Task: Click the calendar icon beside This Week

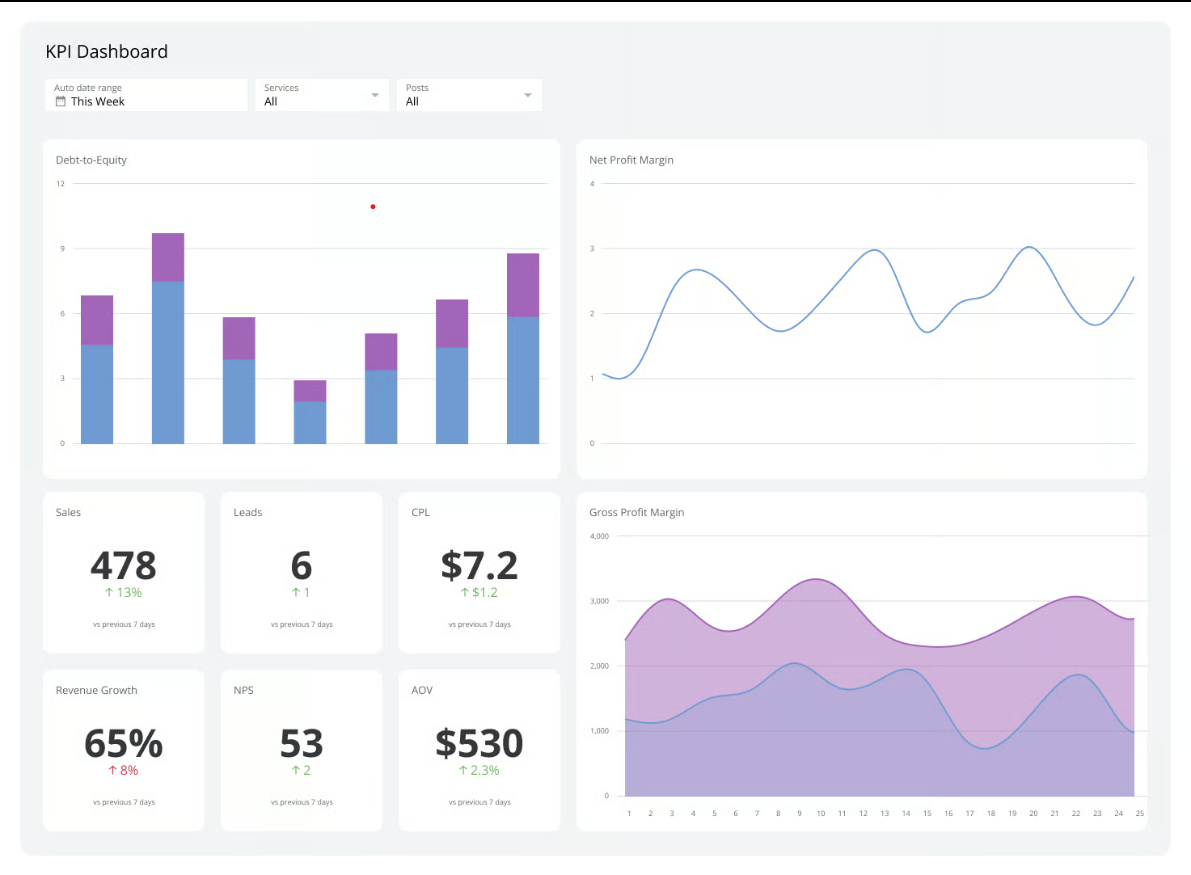Action: [61, 102]
